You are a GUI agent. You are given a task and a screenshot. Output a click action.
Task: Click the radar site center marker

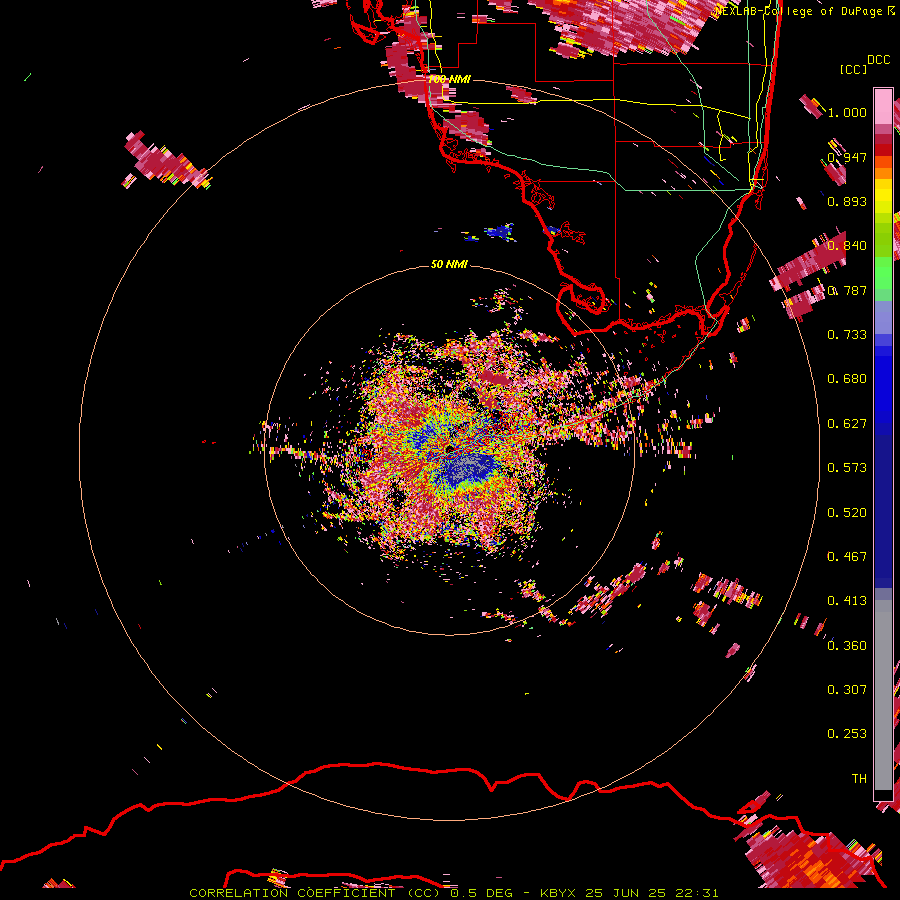point(449,448)
